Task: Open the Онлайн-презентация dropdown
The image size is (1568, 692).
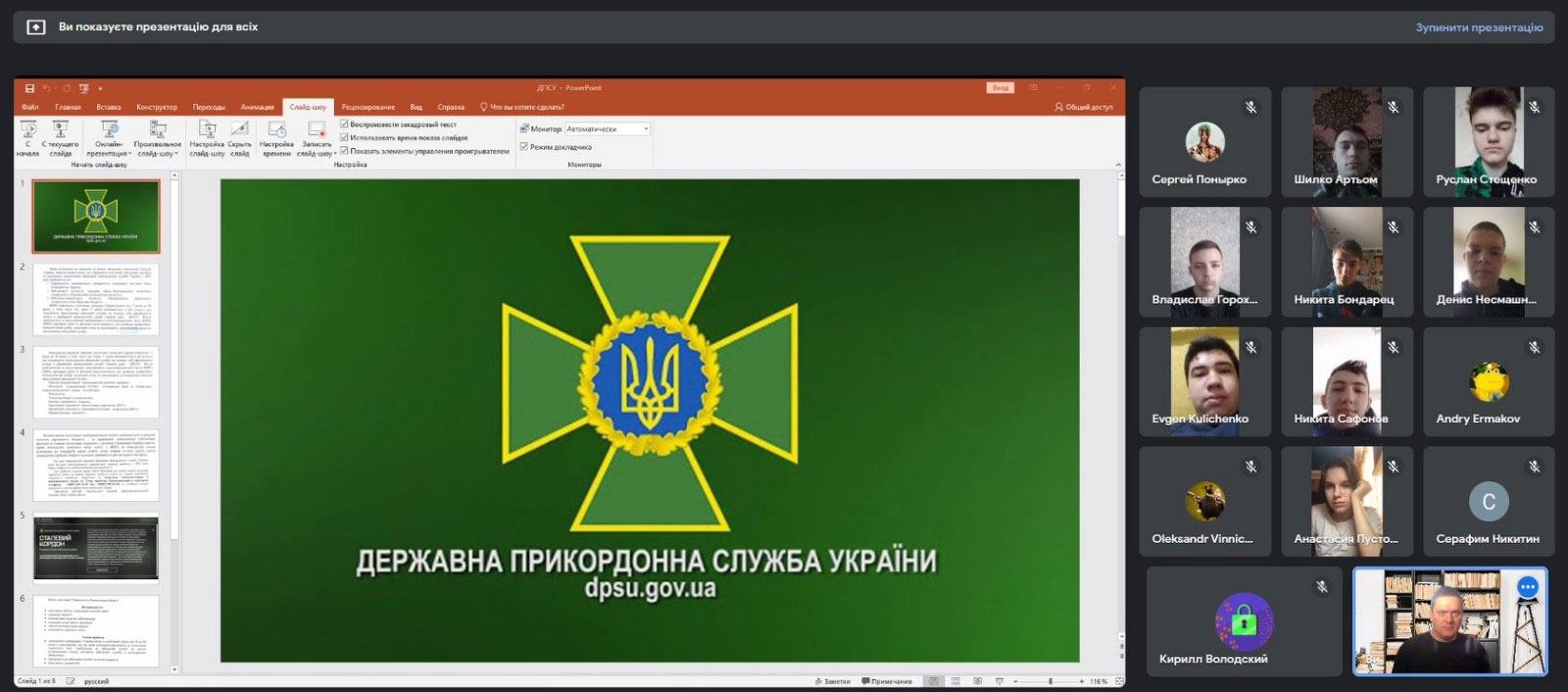Action: pos(108,138)
